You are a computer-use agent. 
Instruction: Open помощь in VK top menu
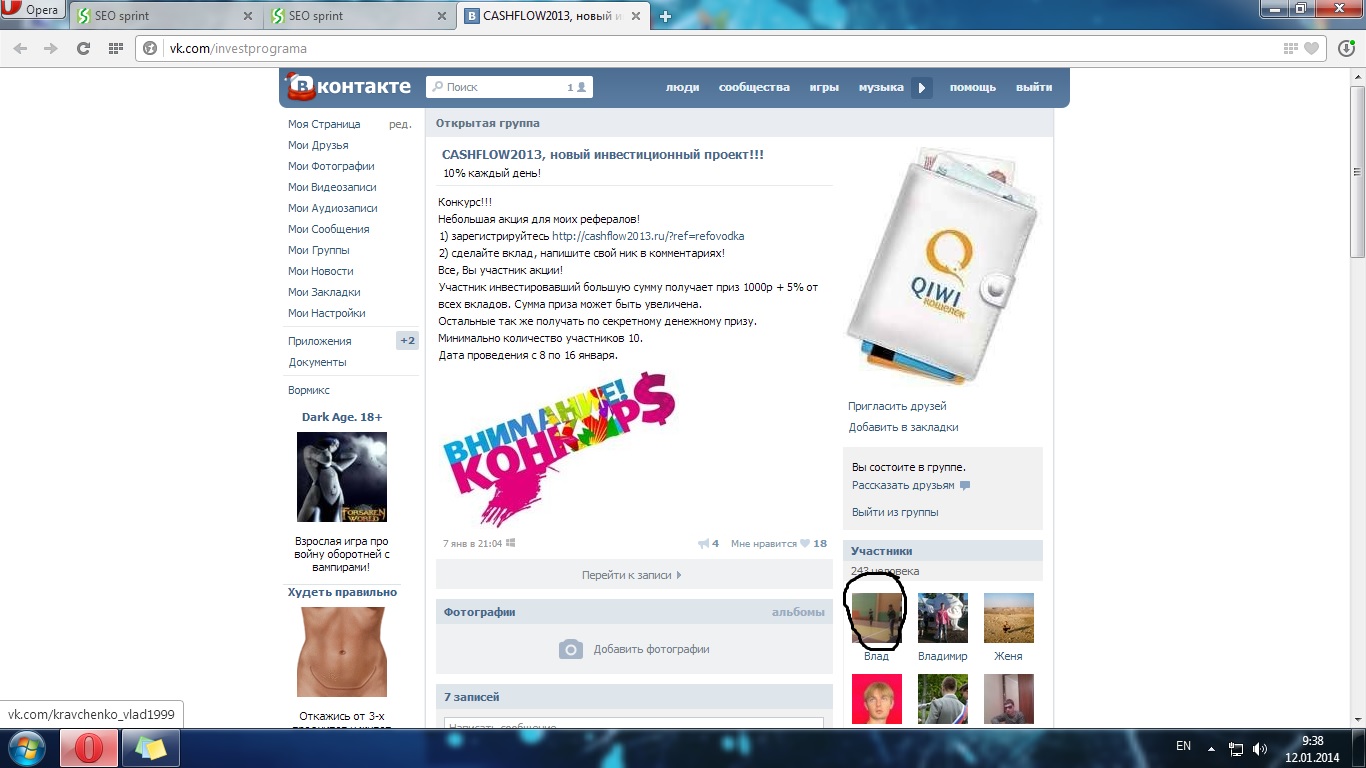pos(973,87)
